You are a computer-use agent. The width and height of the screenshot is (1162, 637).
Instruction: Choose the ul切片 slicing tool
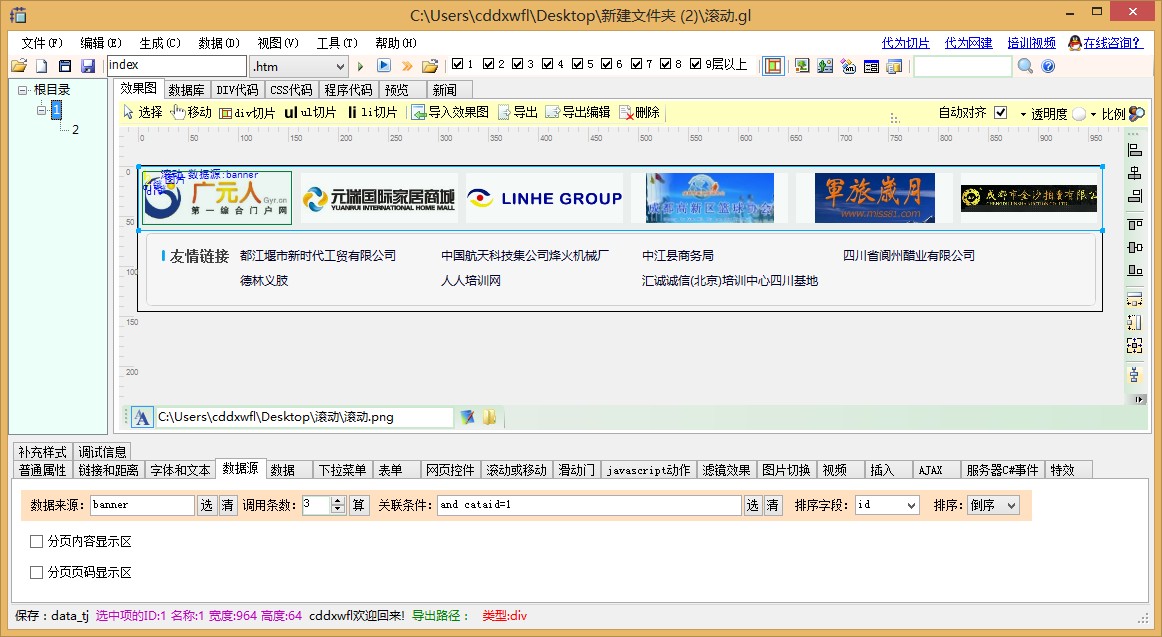tap(311, 112)
